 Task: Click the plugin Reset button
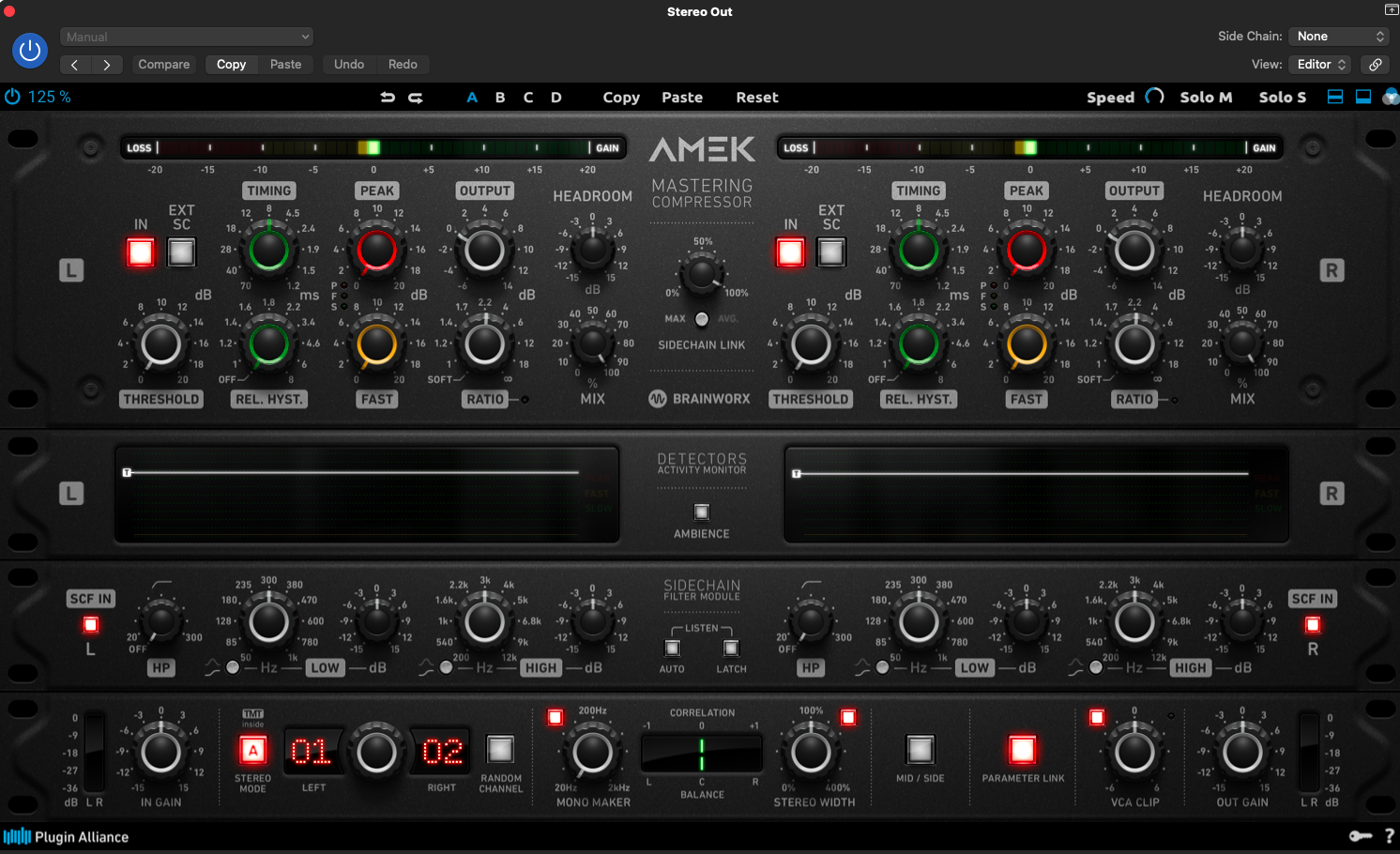tap(757, 97)
